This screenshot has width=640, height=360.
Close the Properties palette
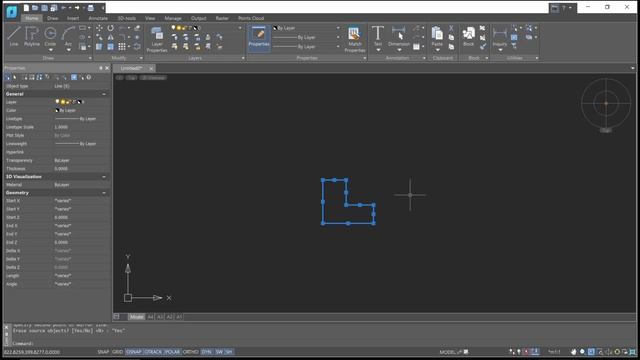pyautogui.click(x=107, y=68)
